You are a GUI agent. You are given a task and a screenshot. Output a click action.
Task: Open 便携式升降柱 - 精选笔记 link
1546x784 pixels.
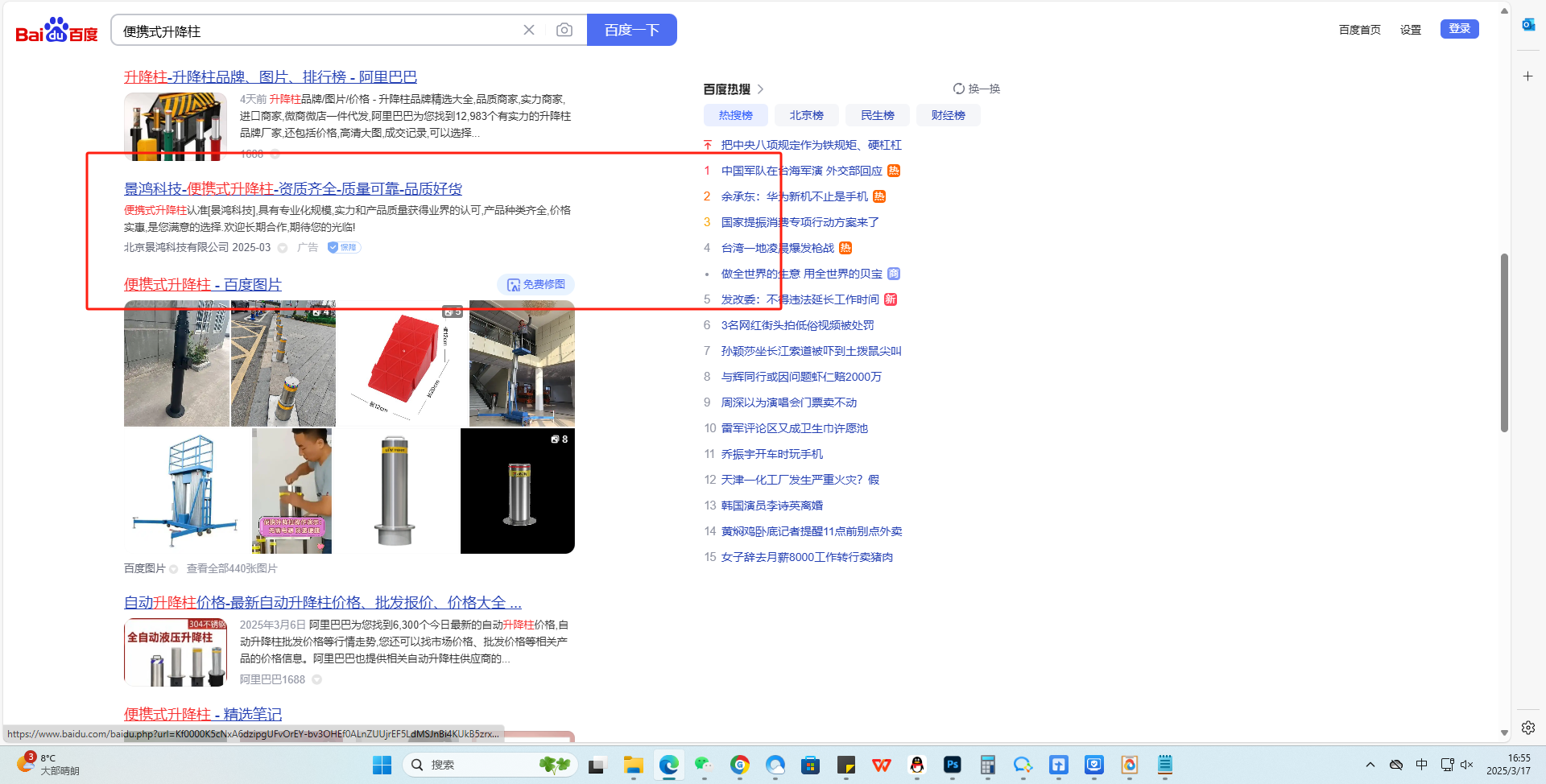pyautogui.click(x=203, y=714)
